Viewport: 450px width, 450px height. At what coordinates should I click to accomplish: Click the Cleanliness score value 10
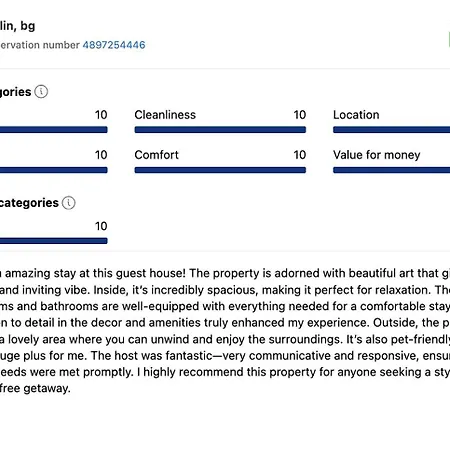(x=300, y=115)
